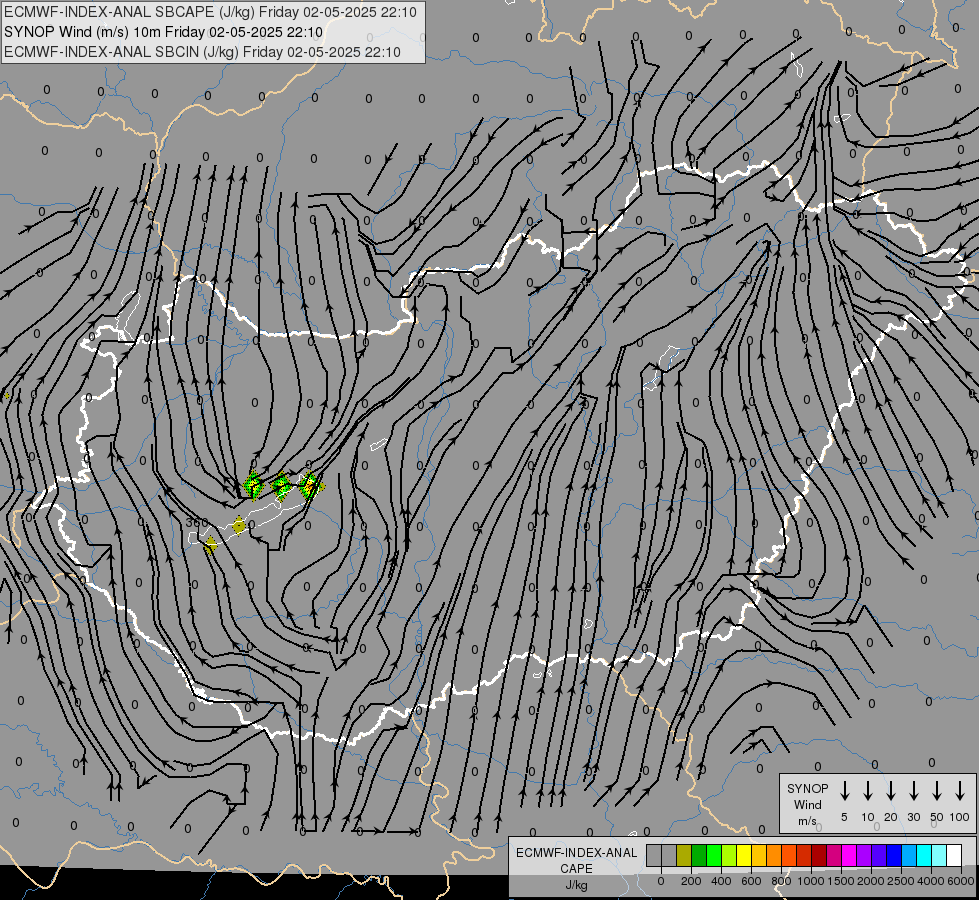The width and height of the screenshot is (979, 900).
Task: Click the J/kg unit label in legend
Action: pyautogui.click(x=576, y=885)
